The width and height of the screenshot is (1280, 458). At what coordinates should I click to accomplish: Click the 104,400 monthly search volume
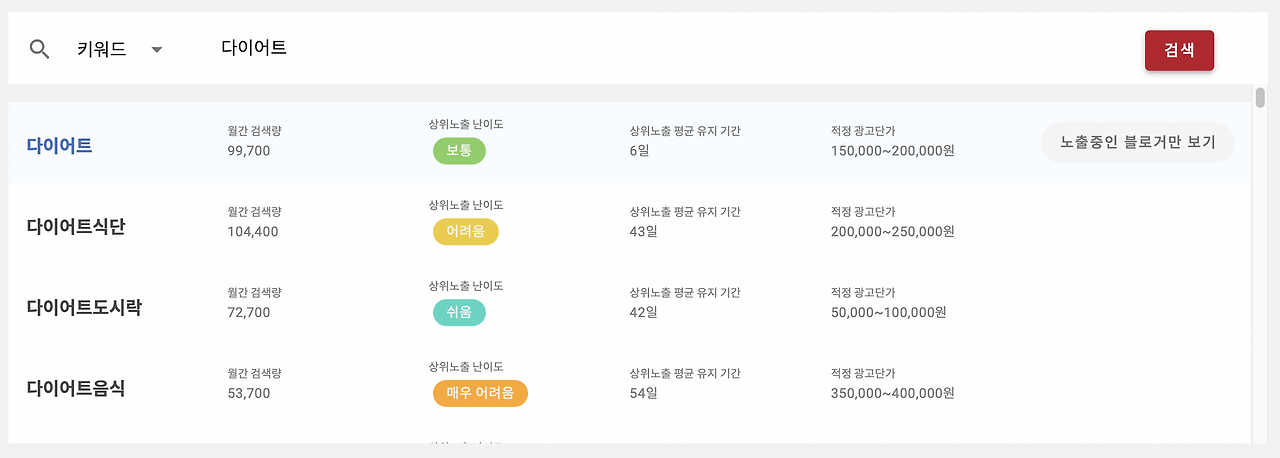pos(253,232)
